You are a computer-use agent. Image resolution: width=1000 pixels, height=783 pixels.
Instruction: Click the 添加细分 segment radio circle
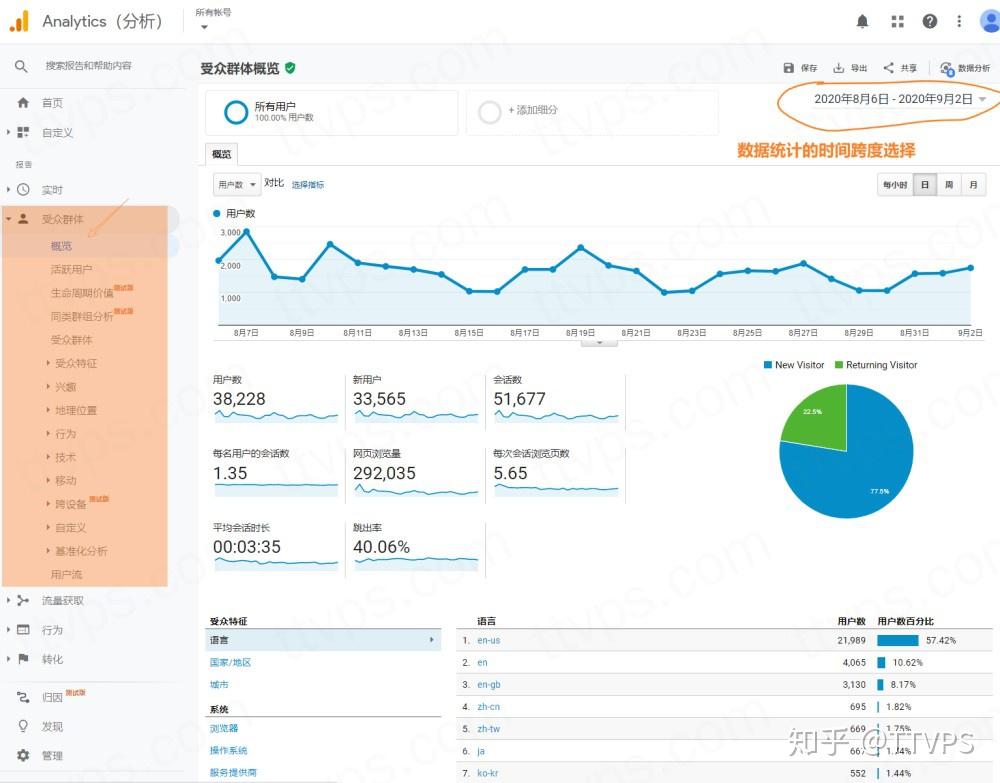pyautogui.click(x=487, y=110)
